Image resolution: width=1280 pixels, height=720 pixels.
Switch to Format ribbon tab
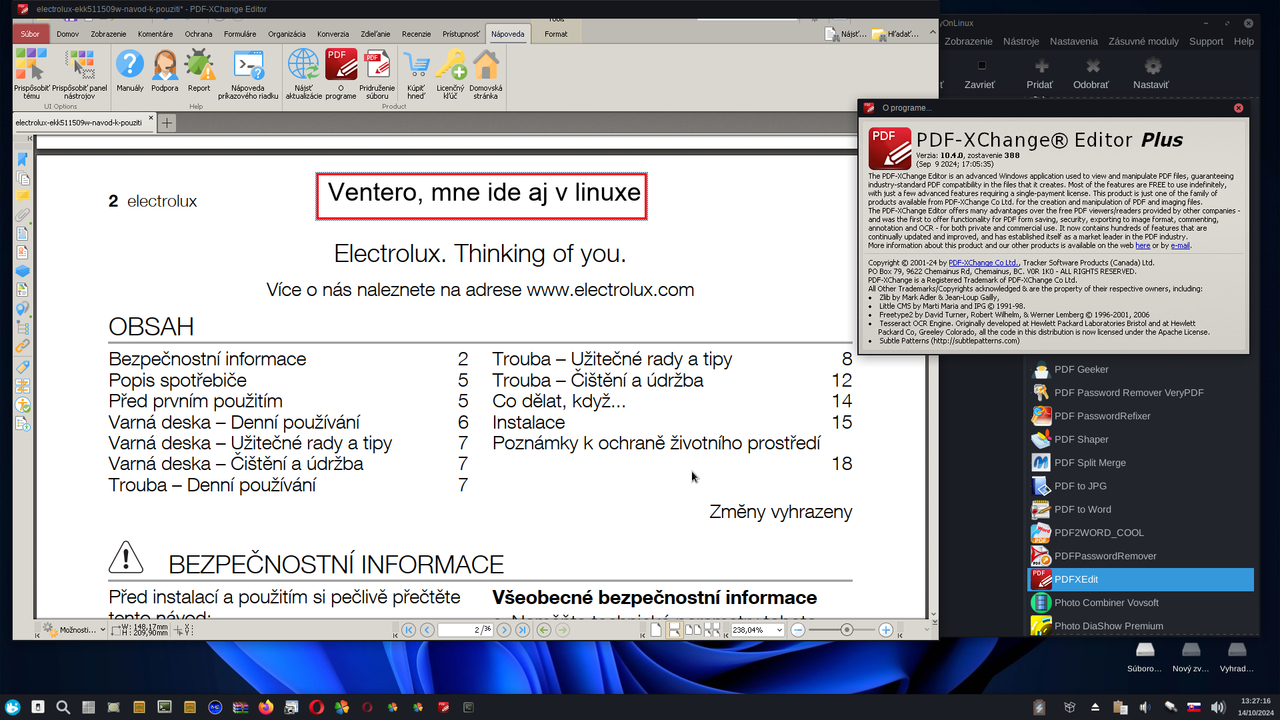click(x=556, y=34)
